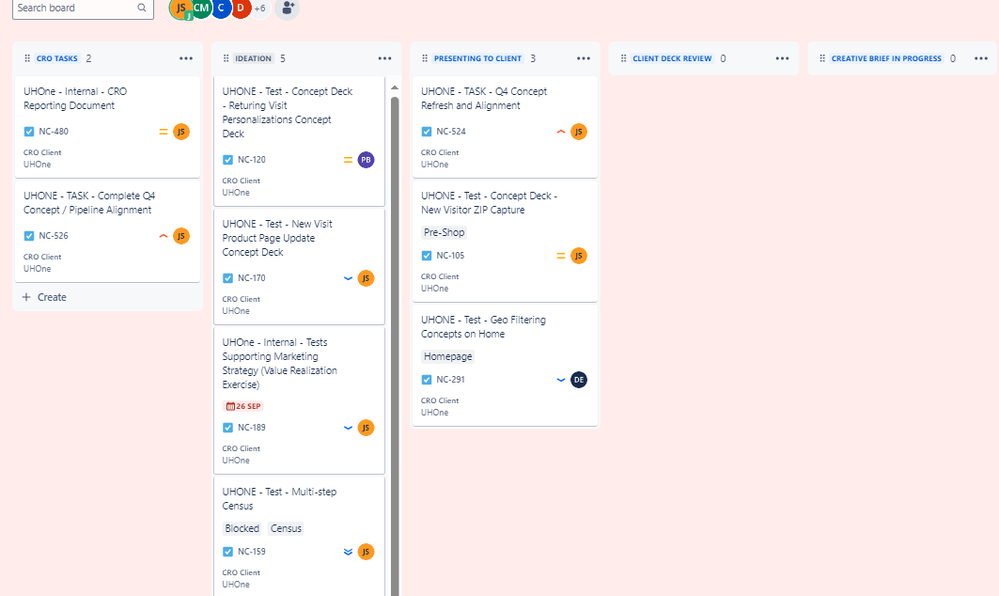Click the JS avatar on card NC-480

(x=181, y=131)
